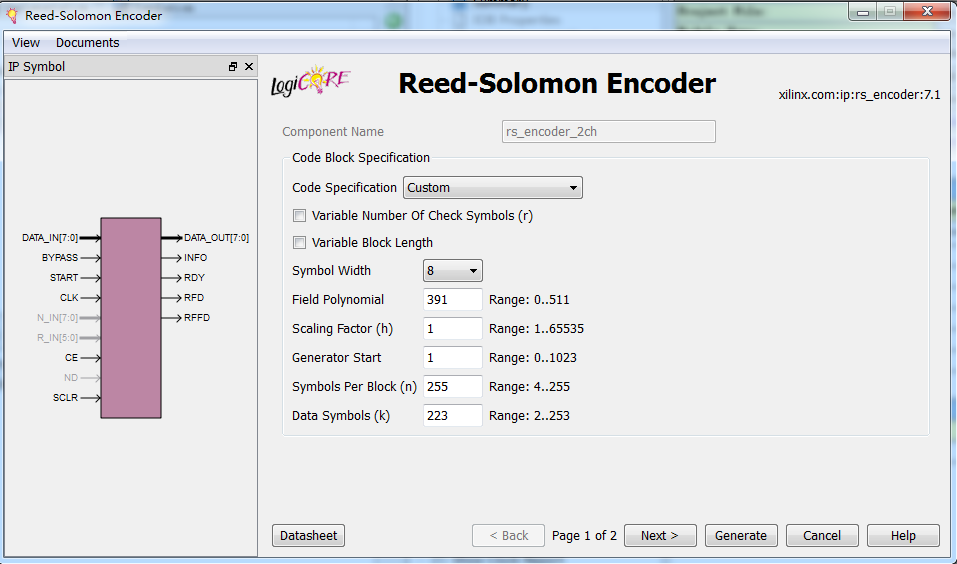957x564 pixels.
Task: Click the Generator Start input
Action: coord(452,358)
